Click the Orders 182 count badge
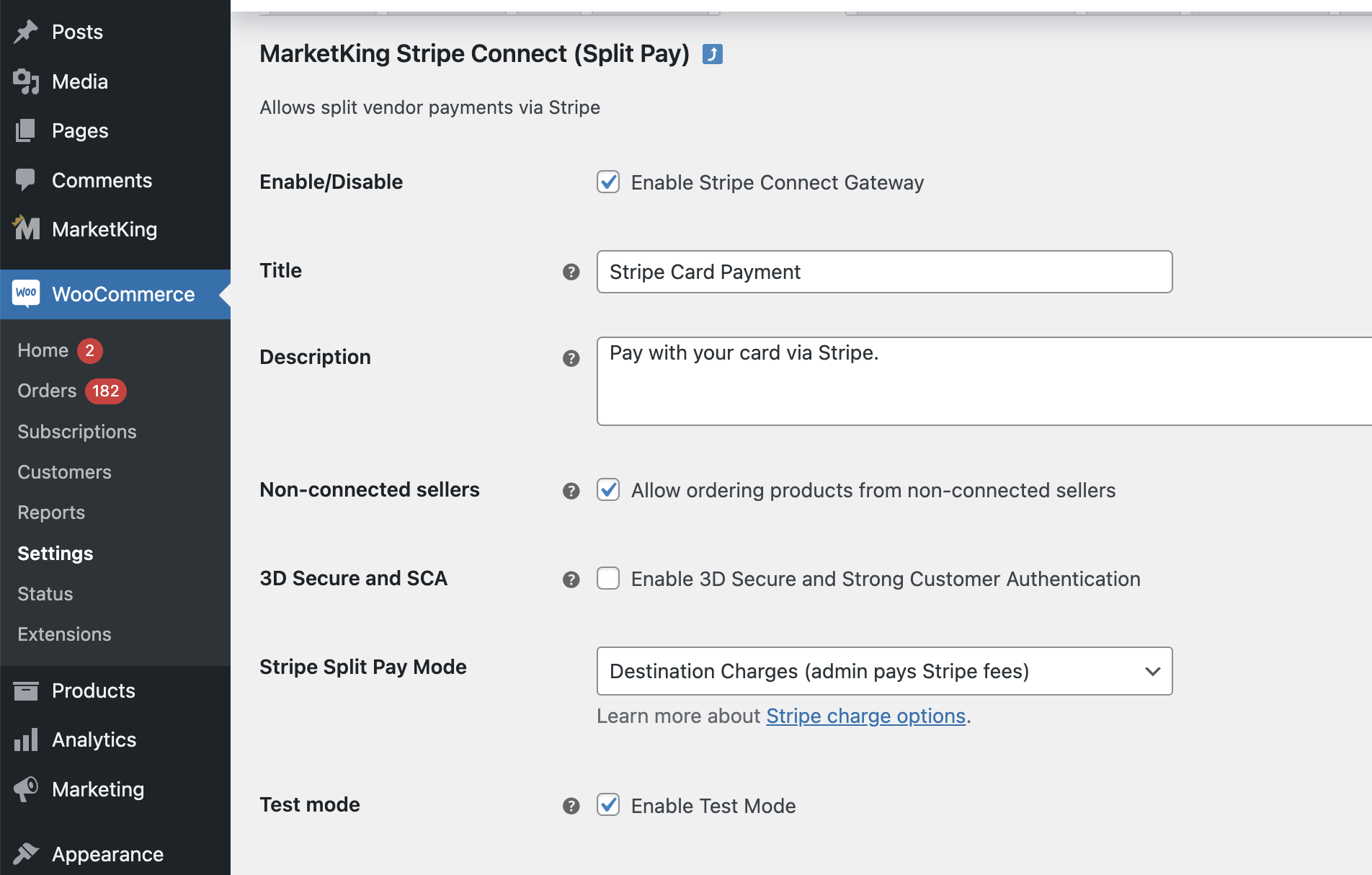This screenshot has height=875, width=1372. tap(106, 391)
